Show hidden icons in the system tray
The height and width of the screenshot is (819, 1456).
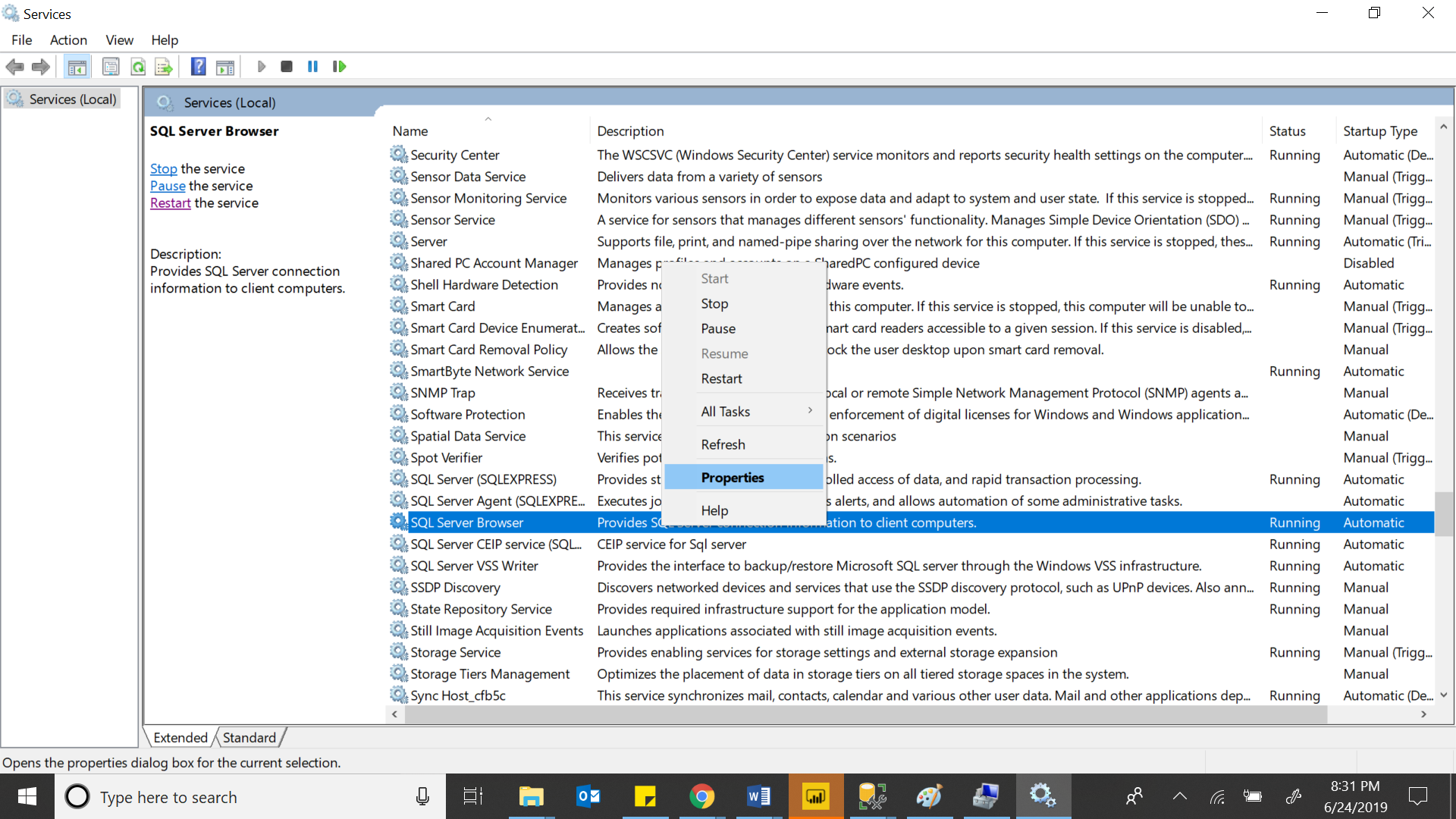tap(1179, 796)
